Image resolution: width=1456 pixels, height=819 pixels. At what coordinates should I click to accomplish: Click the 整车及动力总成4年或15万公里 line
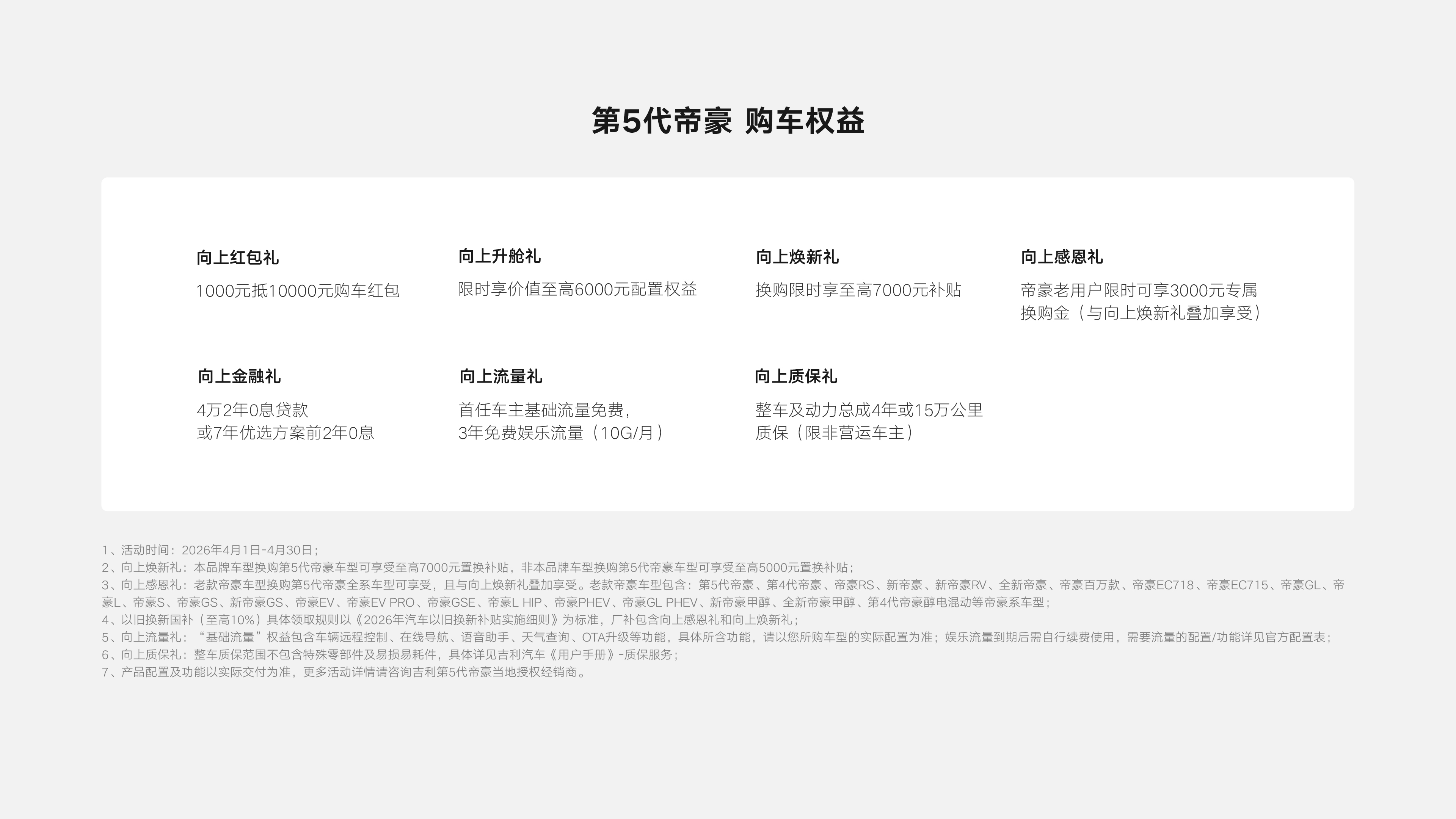(869, 410)
